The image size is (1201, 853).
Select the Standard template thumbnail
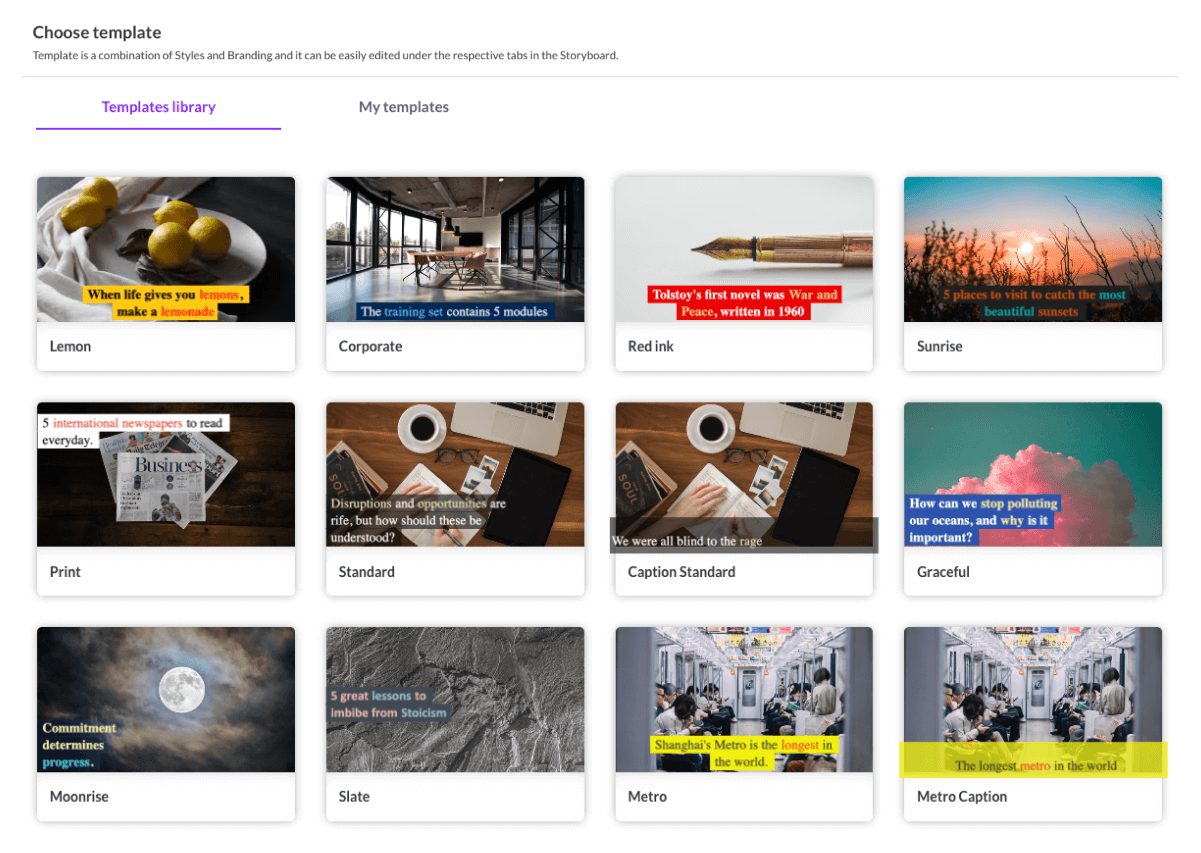(455, 474)
